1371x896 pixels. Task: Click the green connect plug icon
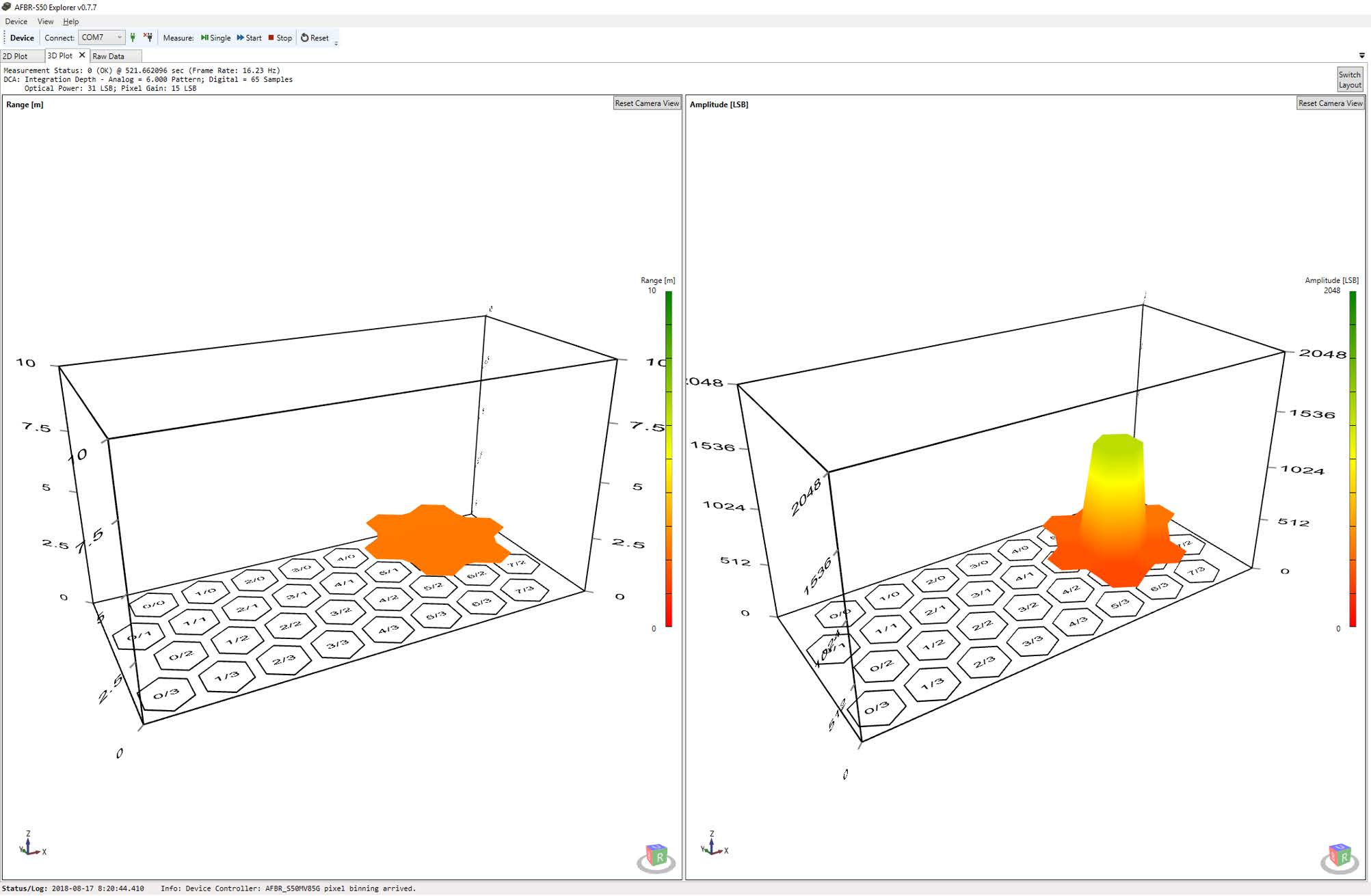(133, 38)
